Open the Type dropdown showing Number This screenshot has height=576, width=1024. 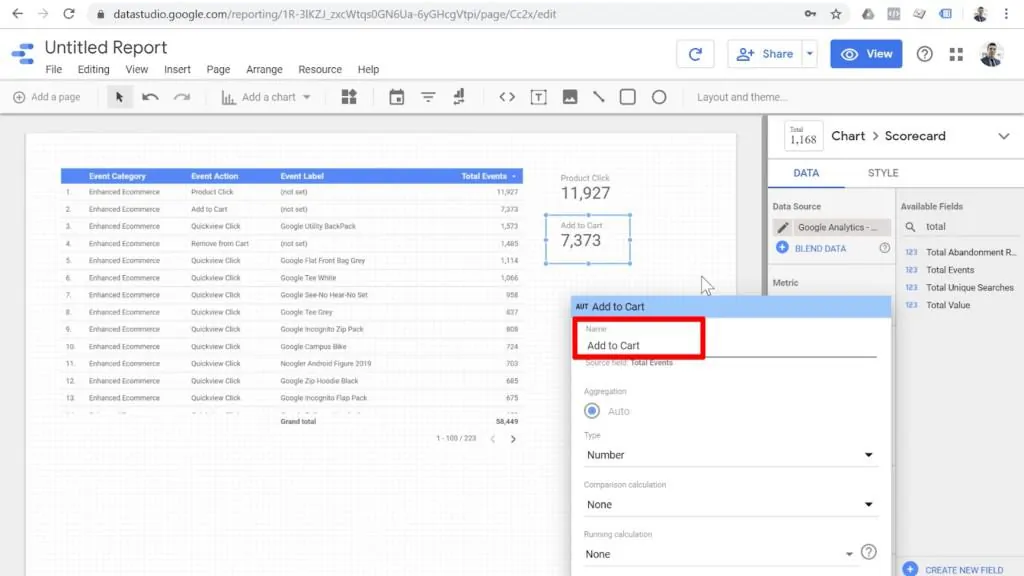pos(729,455)
